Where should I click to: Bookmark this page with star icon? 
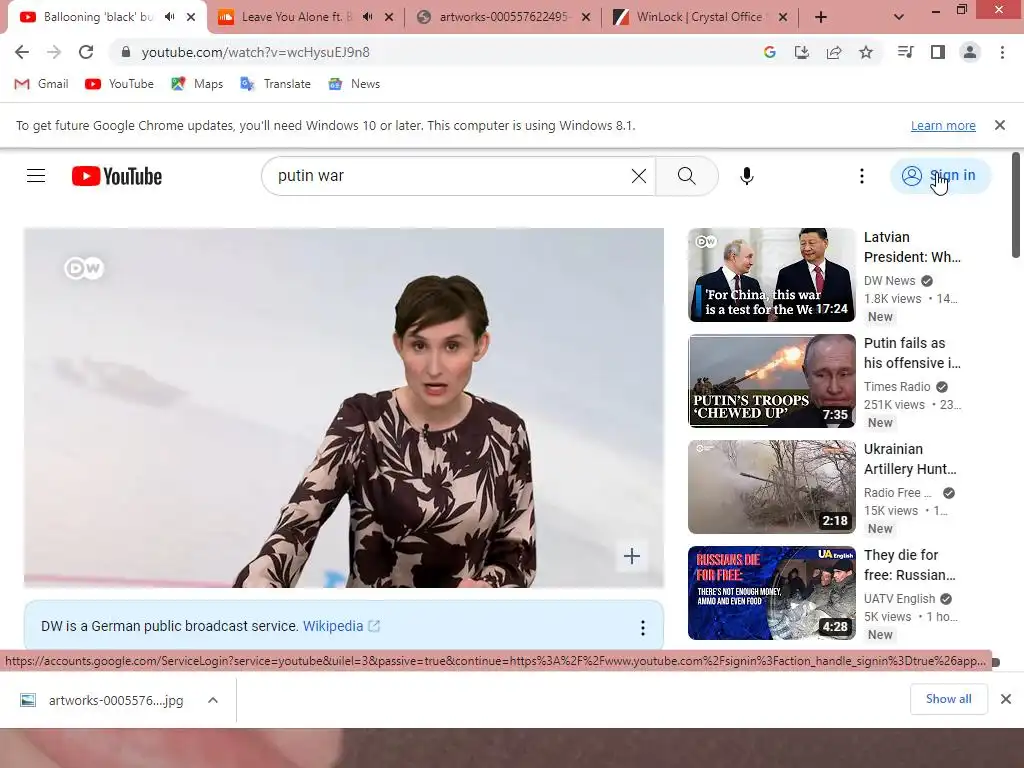[x=866, y=52]
